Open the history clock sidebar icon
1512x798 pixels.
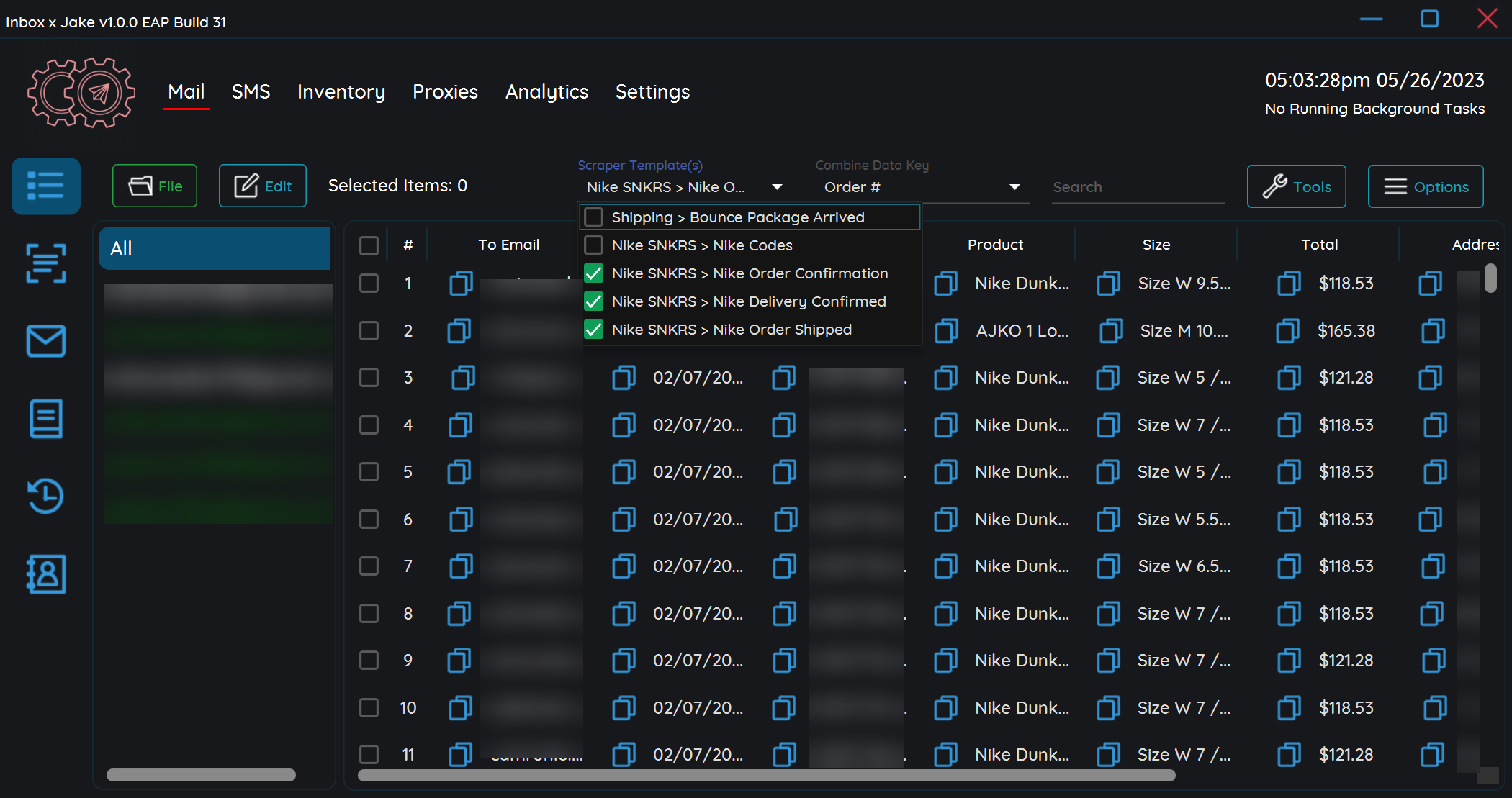point(45,496)
